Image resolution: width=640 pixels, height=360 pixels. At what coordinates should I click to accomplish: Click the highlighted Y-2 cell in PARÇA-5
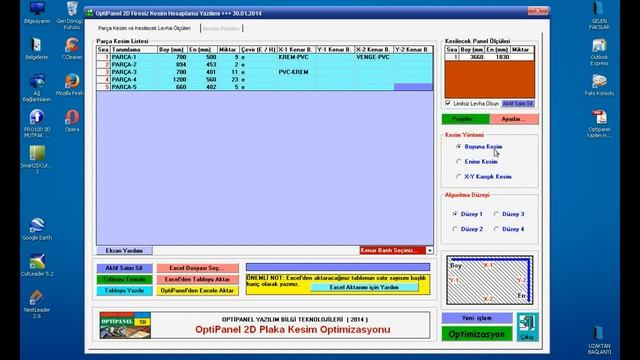click(x=413, y=87)
